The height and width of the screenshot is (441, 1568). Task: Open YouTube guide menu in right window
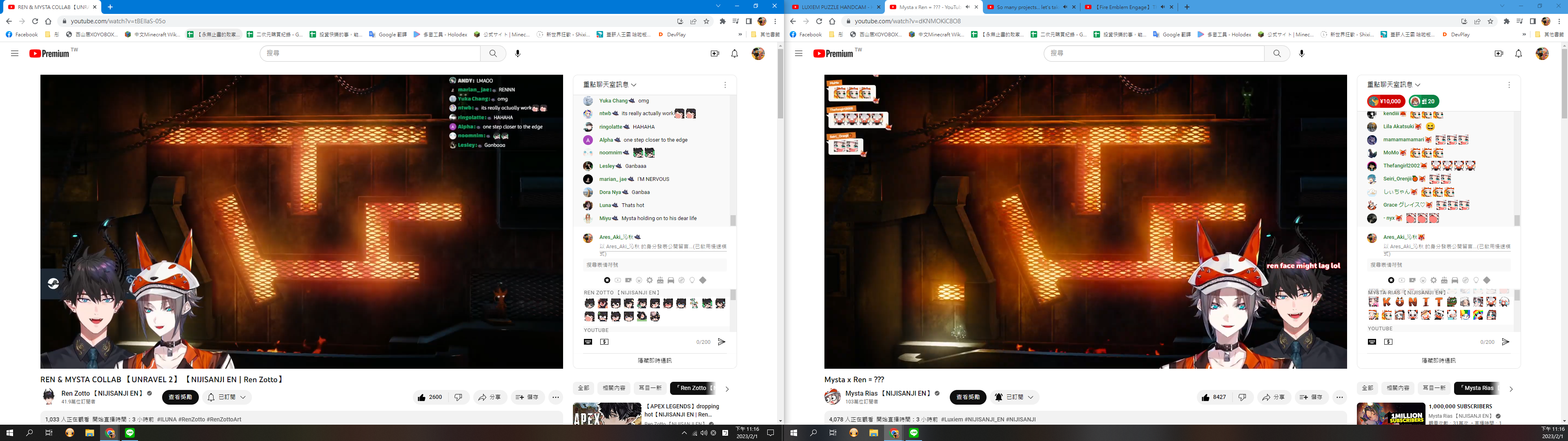799,53
